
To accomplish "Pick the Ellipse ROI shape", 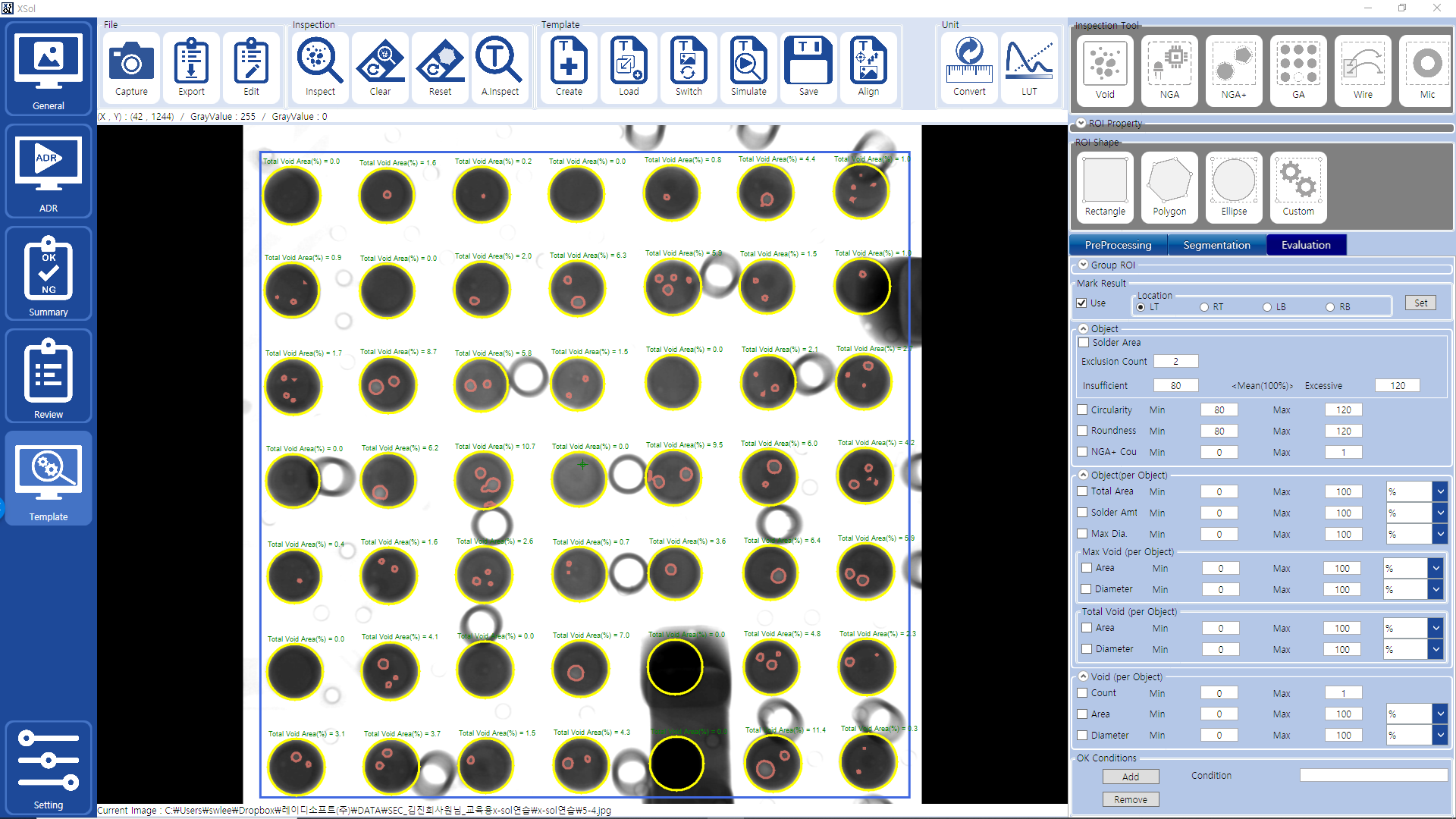I will pyautogui.click(x=1234, y=187).
